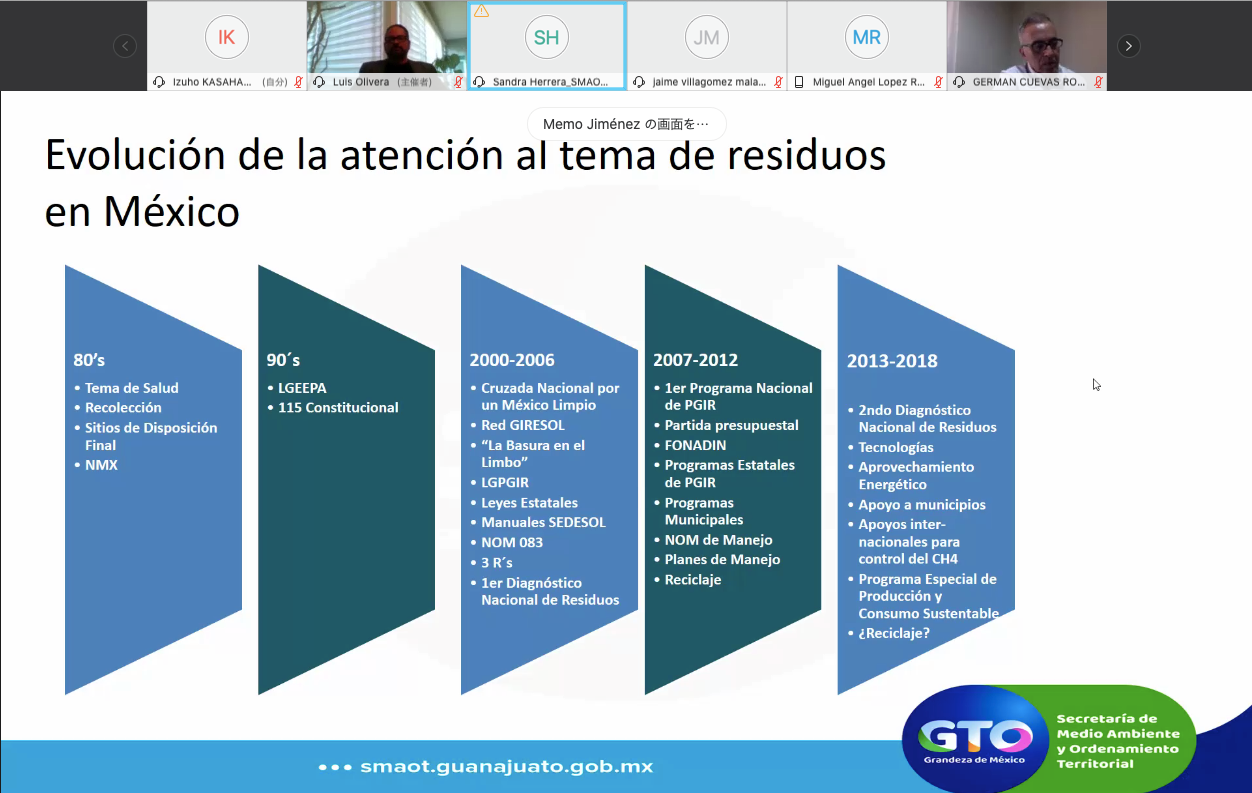Click the 'Partida presupuestal' bullet
This screenshot has height=793, width=1252.
click(732, 425)
